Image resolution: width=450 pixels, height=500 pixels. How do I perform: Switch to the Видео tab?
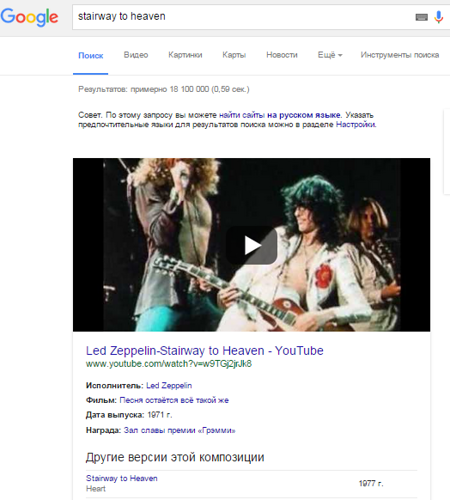(136, 55)
